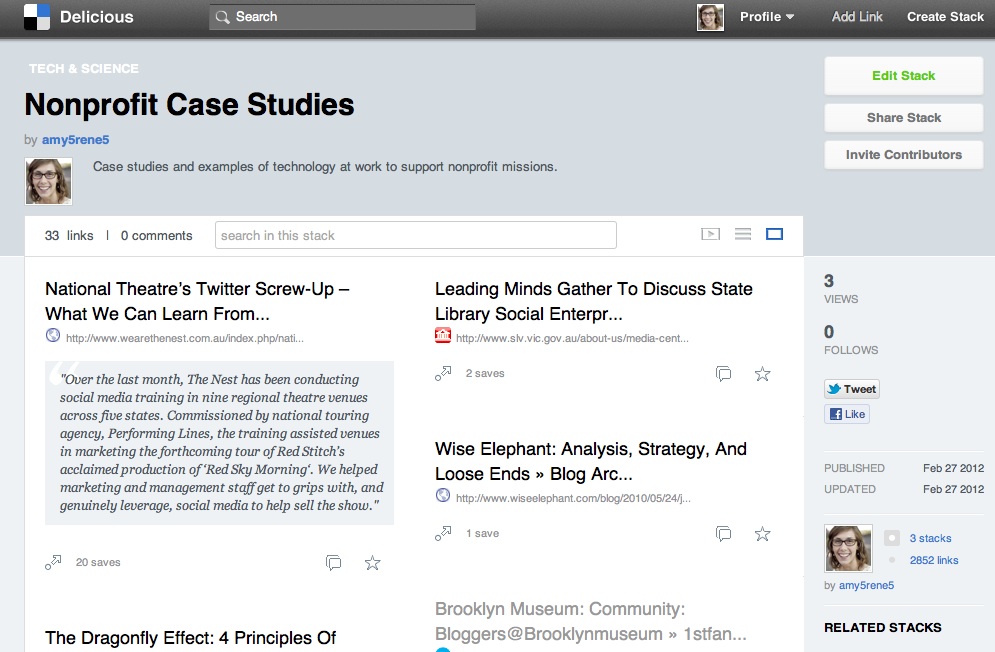Image resolution: width=995 pixels, height=652 pixels.
Task: Switch to media playback view icon
Action: coord(710,234)
